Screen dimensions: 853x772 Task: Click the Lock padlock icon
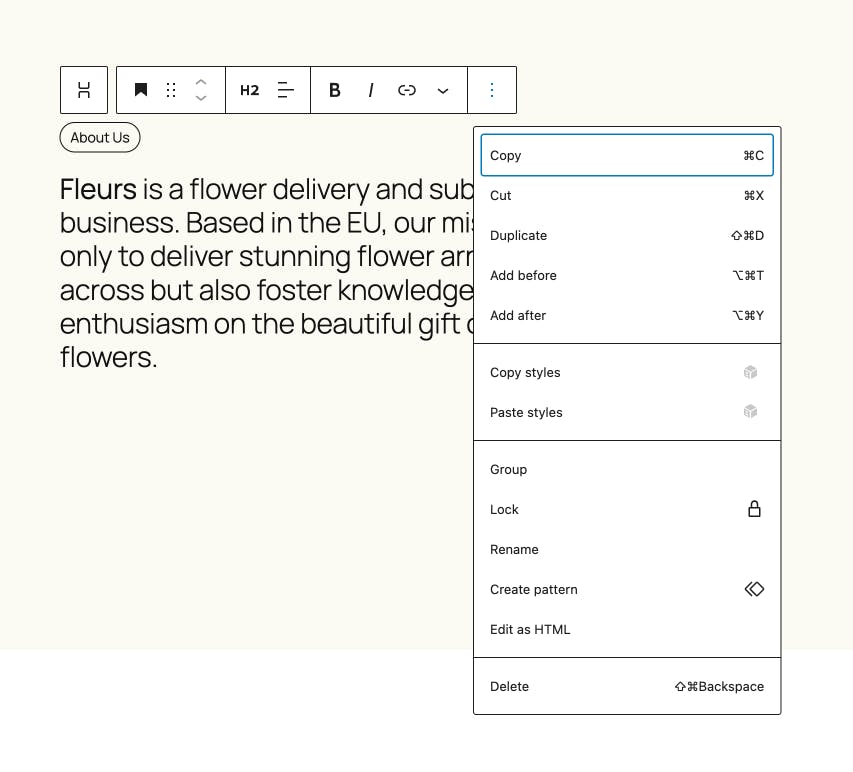754,509
